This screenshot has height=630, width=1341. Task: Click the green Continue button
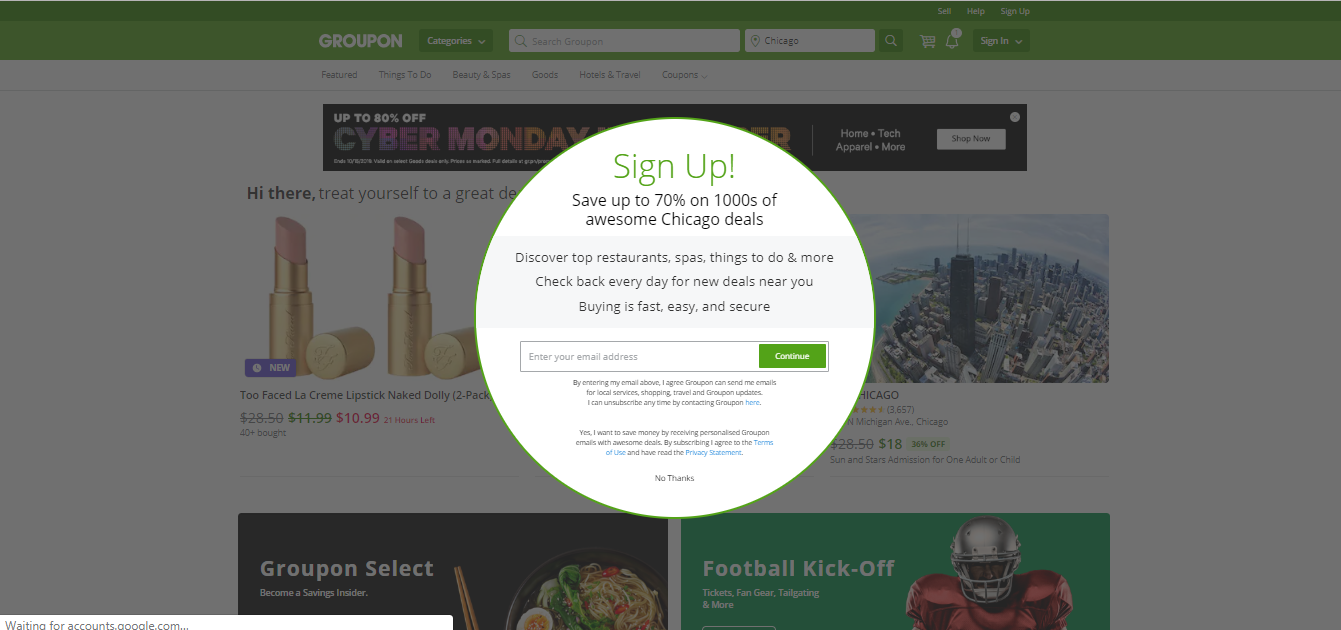coord(792,356)
